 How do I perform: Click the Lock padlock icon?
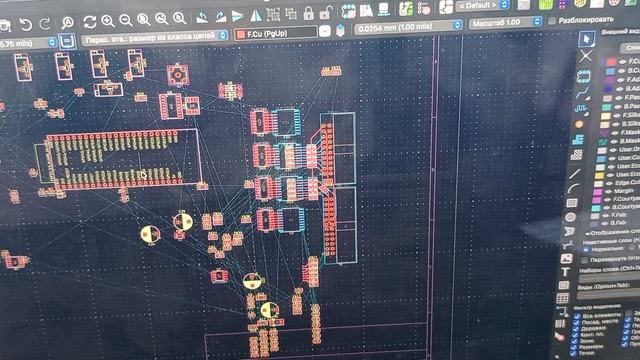(309, 13)
